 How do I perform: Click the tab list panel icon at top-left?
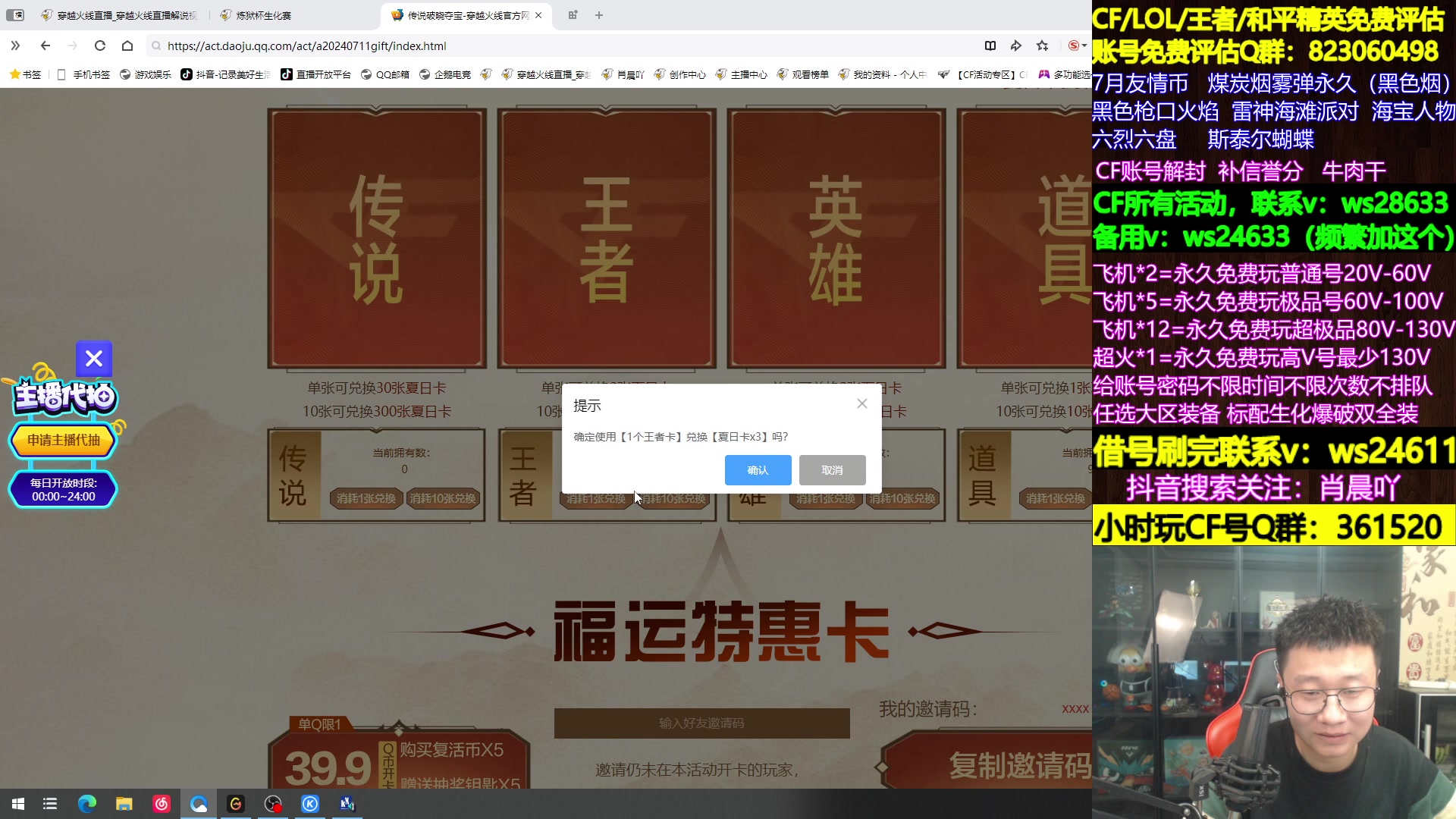pyautogui.click(x=15, y=15)
